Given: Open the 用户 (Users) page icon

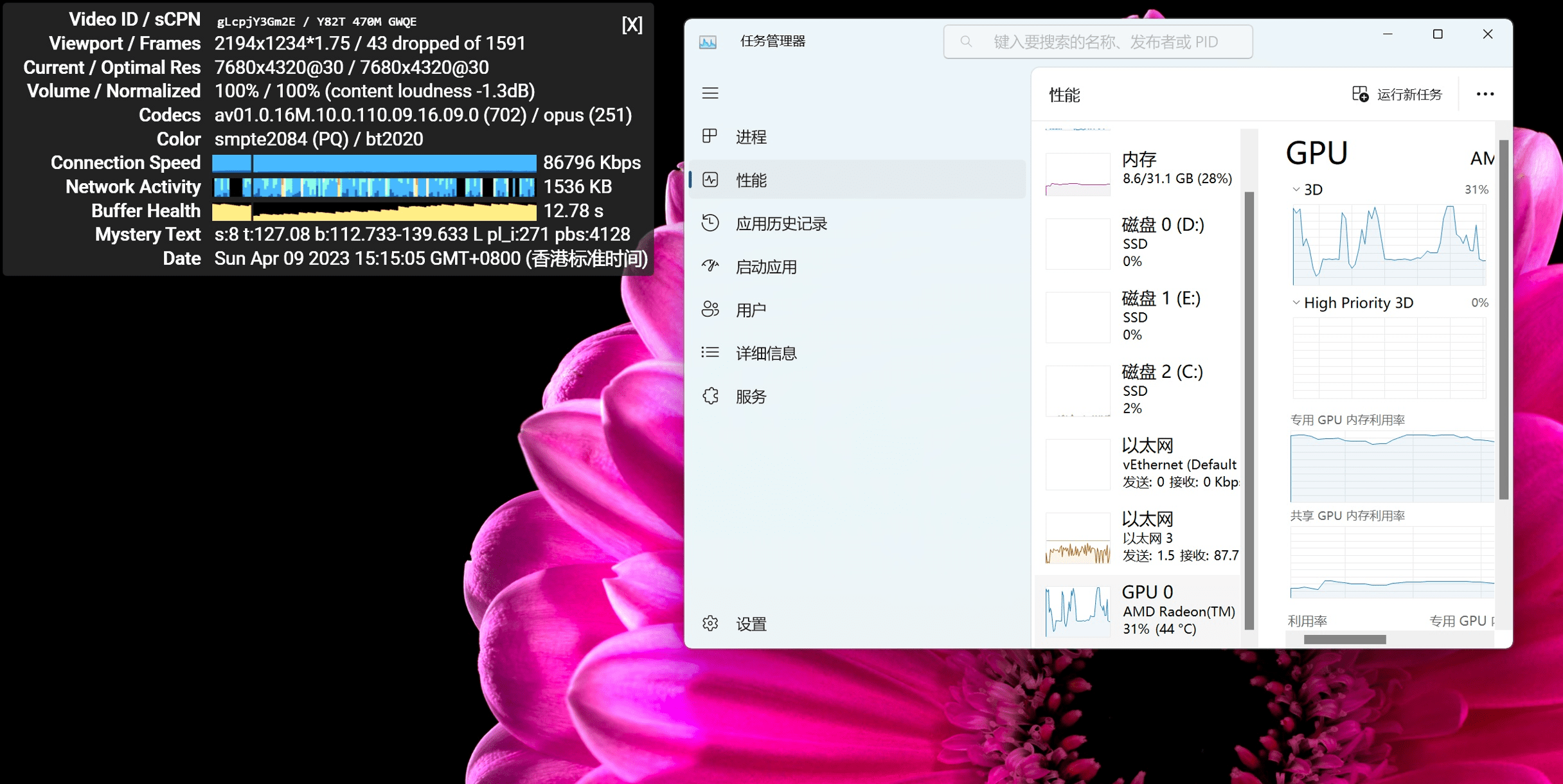Looking at the screenshot, I should coord(710,310).
